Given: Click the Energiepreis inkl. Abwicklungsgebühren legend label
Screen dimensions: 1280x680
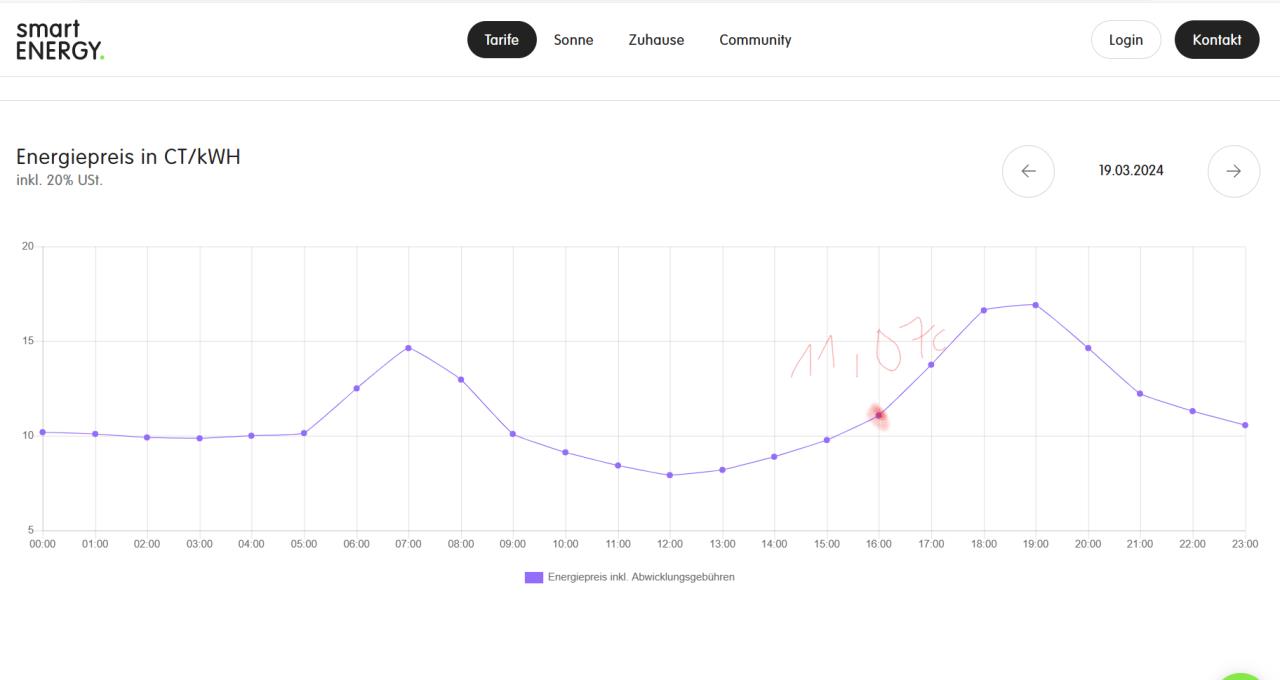Looking at the screenshot, I should pos(641,577).
